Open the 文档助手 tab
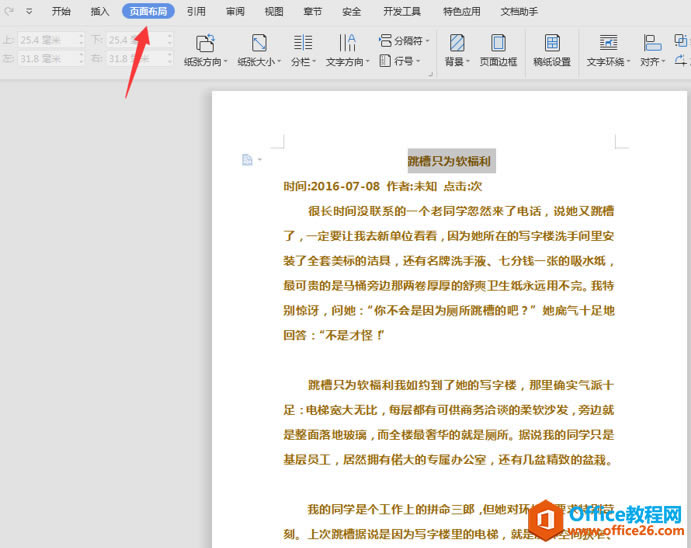This screenshot has height=548, width=691. pos(519,11)
